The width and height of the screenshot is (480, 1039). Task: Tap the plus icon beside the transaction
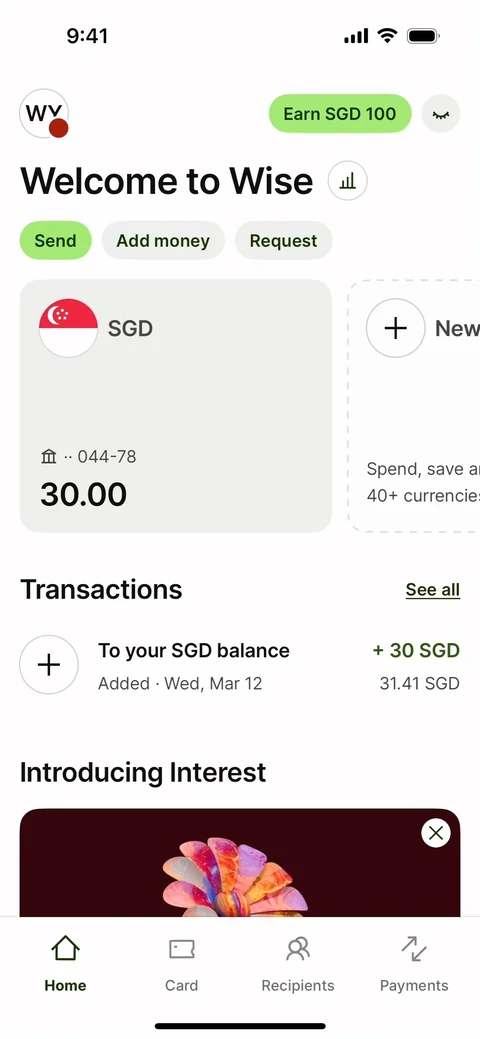tap(49, 665)
